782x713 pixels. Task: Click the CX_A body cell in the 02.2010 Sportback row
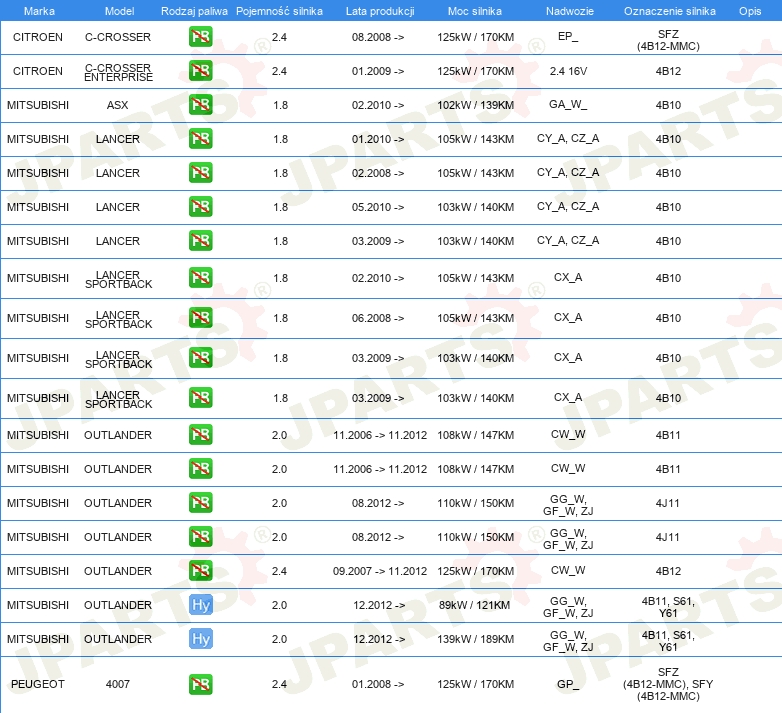coord(568,277)
